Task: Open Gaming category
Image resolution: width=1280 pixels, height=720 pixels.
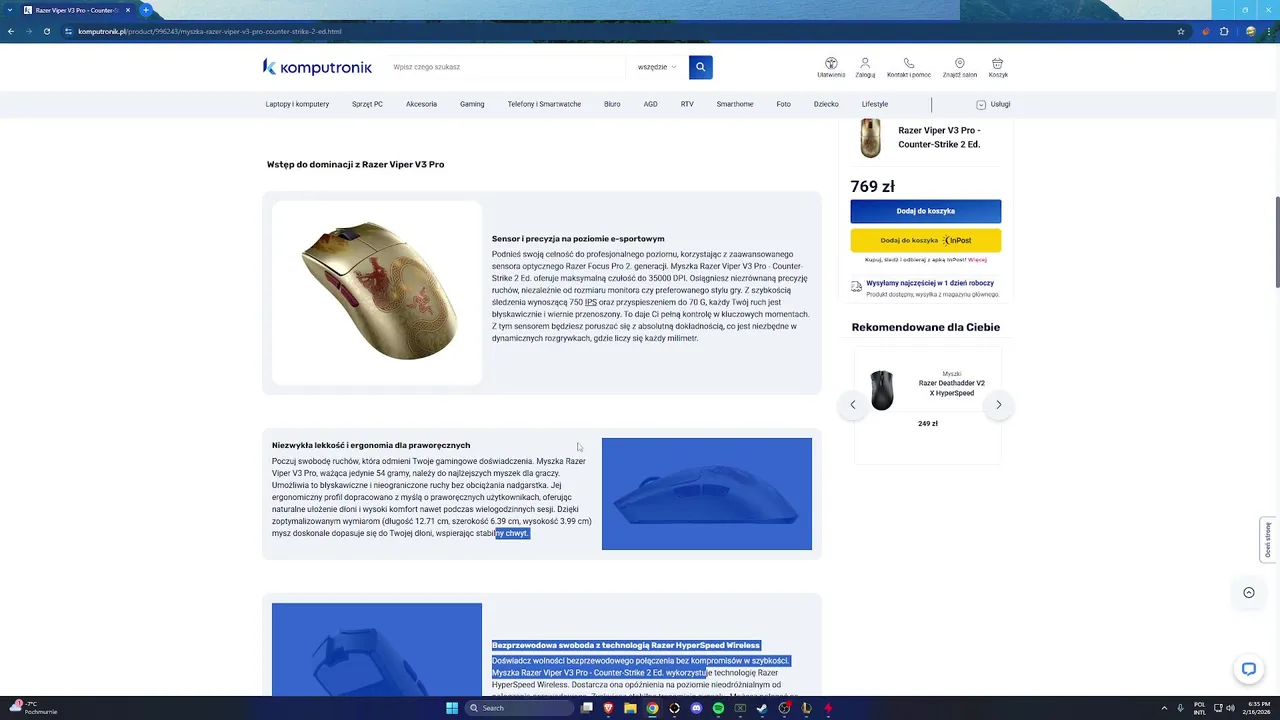Action: (472, 104)
